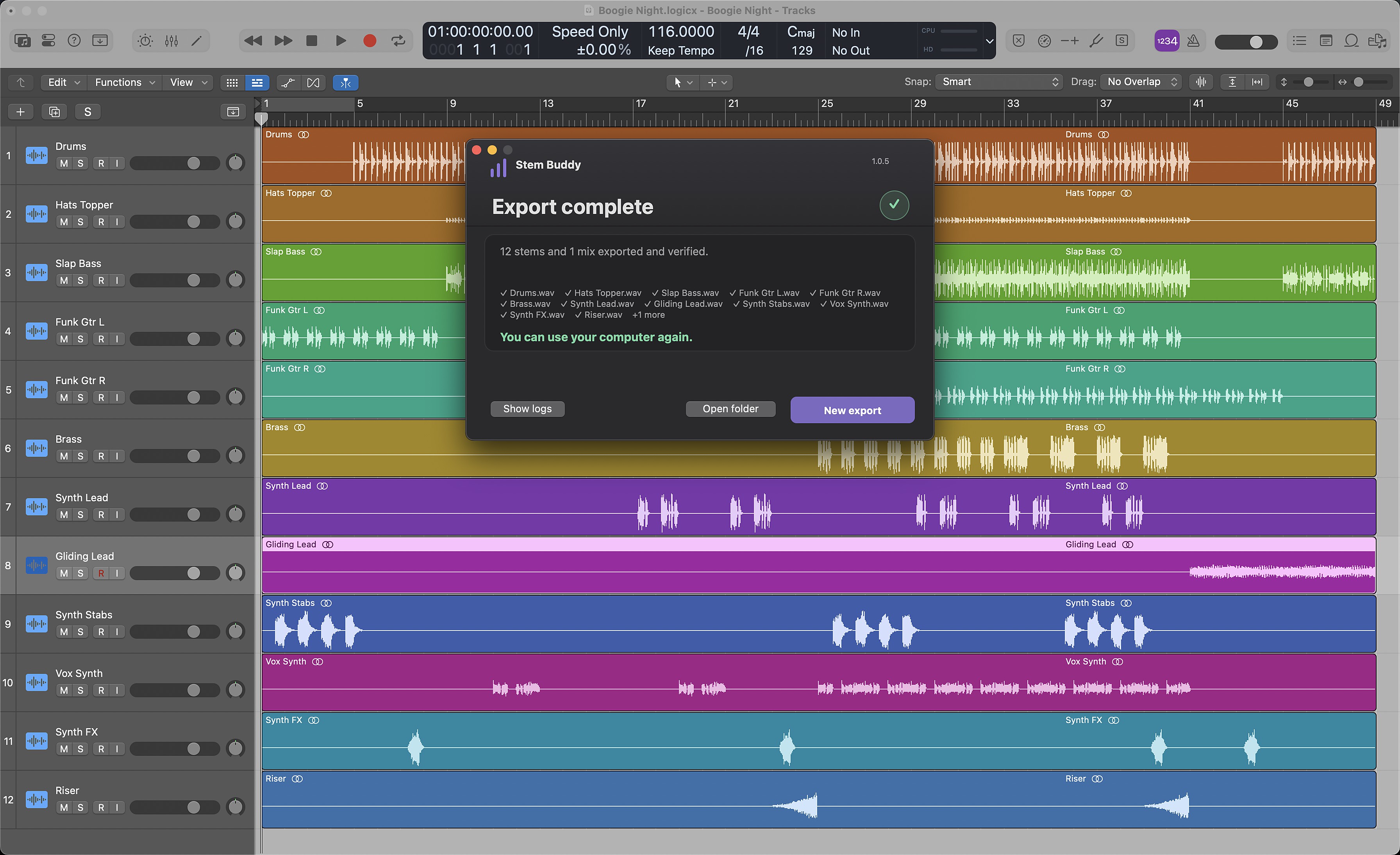Viewport: 1400px width, 855px height.
Task: Open the Functions menu
Action: click(x=125, y=82)
